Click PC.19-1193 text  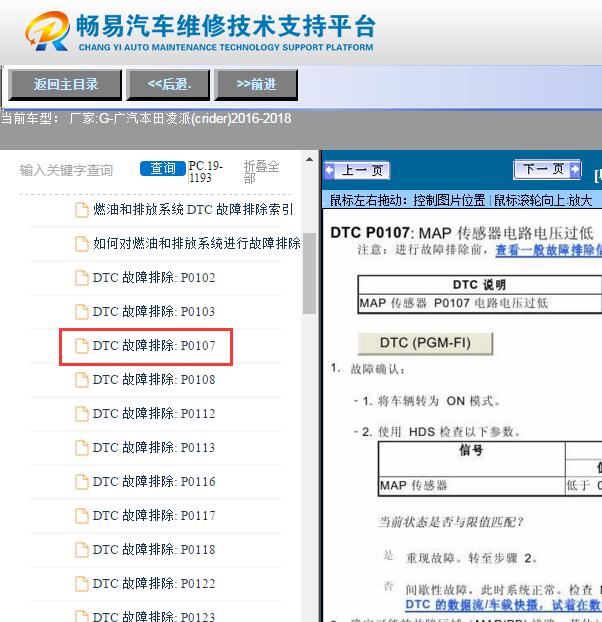pos(205,171)
